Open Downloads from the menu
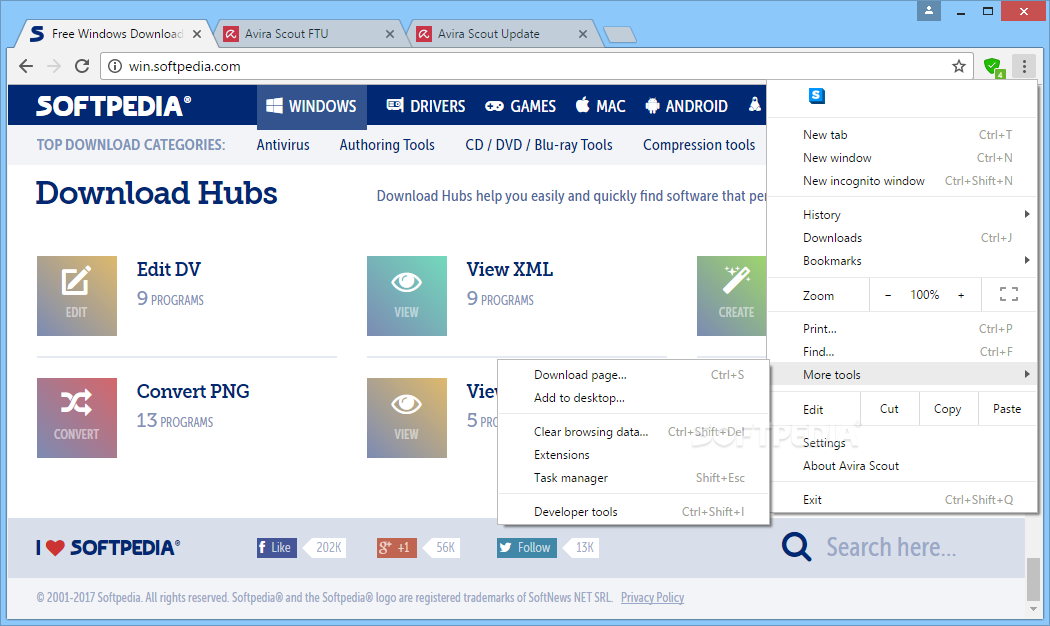The width and height of the screenshot is (1050, 626). [901, 238]
